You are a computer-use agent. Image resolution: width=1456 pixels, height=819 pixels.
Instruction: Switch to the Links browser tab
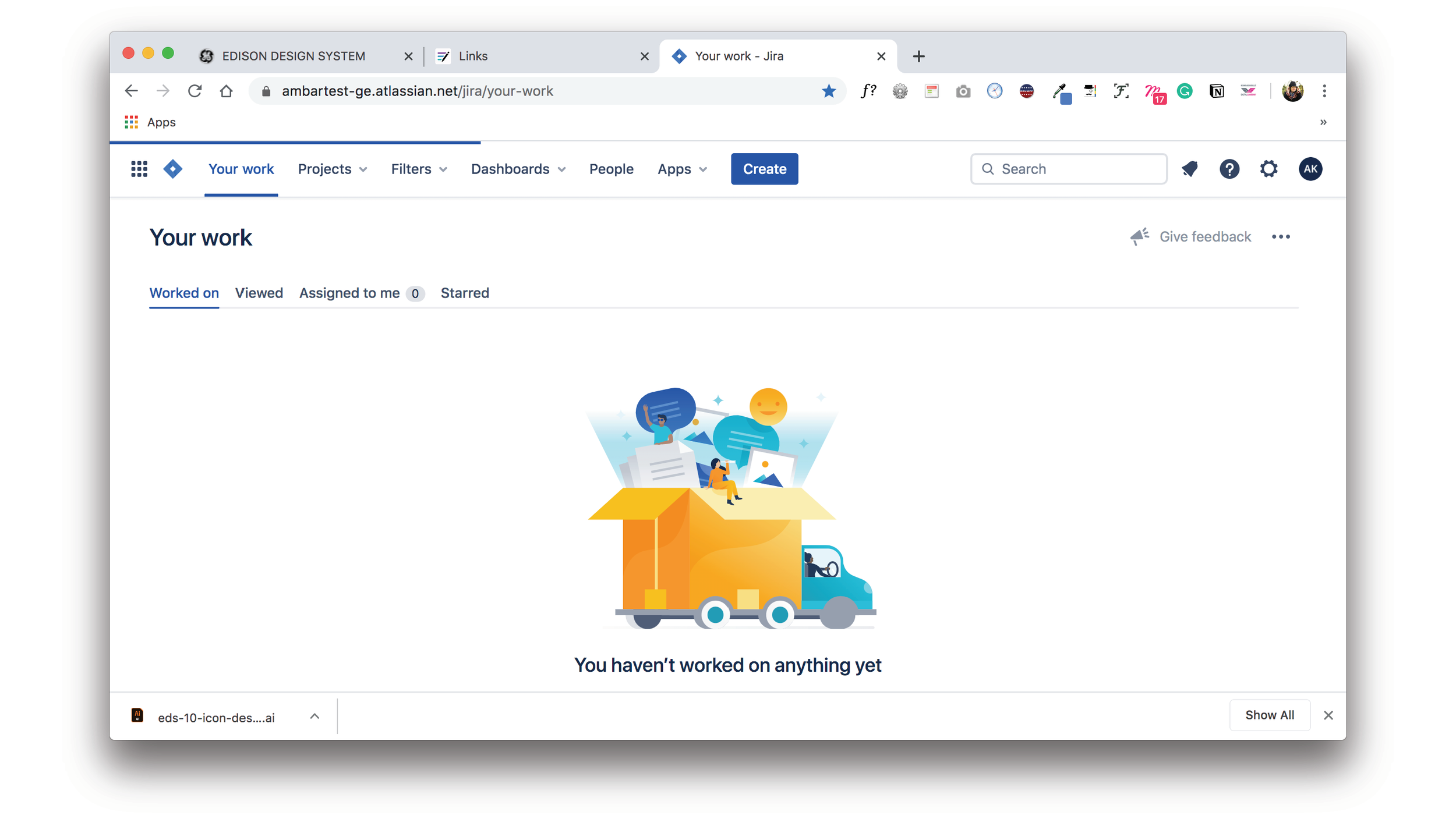pos(542,56)
